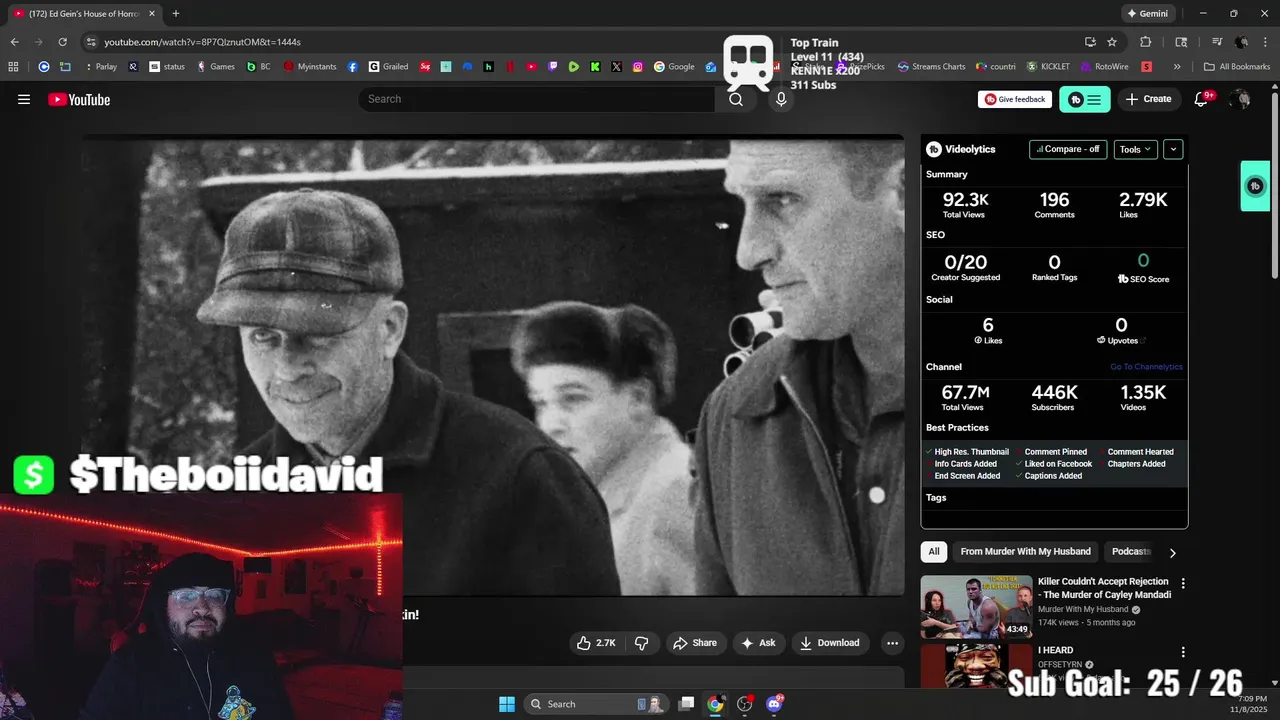Show more bookmarks with double chevron
Viewport: 1280px width, 720px height.
coord(1177,67)
